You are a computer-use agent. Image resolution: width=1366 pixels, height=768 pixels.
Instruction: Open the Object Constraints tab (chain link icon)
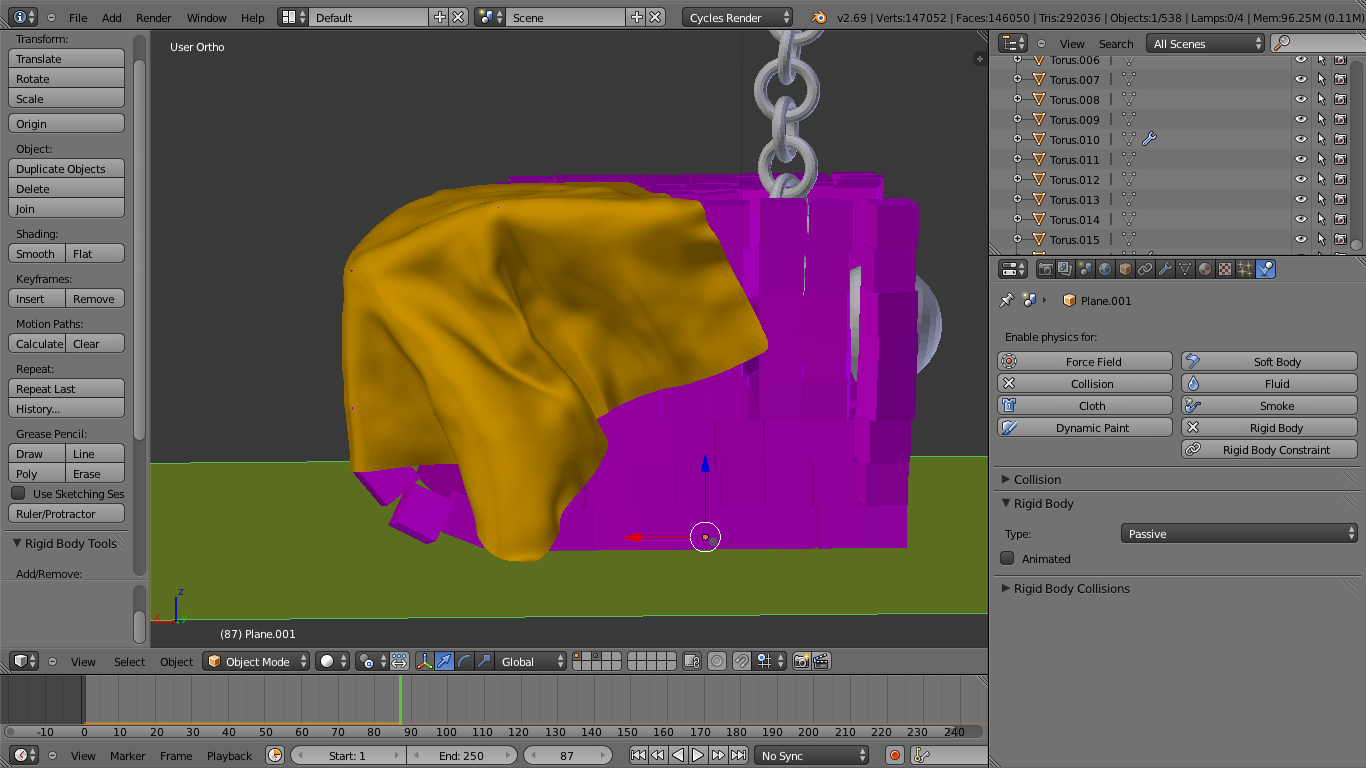click(1146, 268)
